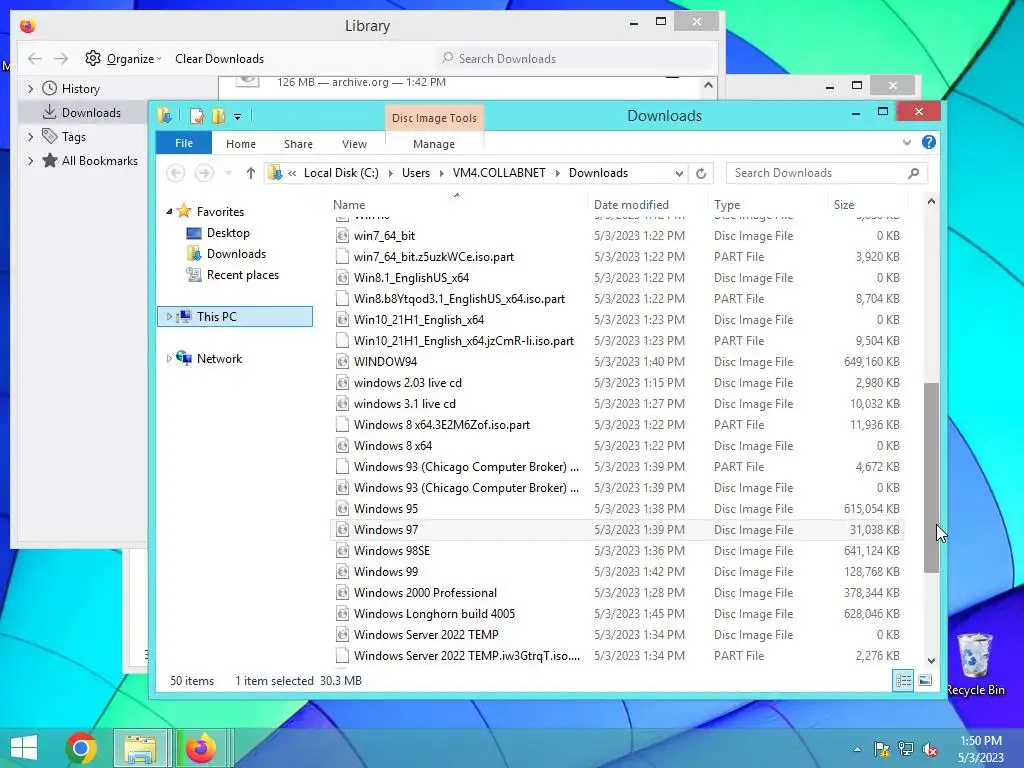The image size is (1024, 768).
Task: Open Google Chrome from taskbar
Action: (x=81, y=748)
